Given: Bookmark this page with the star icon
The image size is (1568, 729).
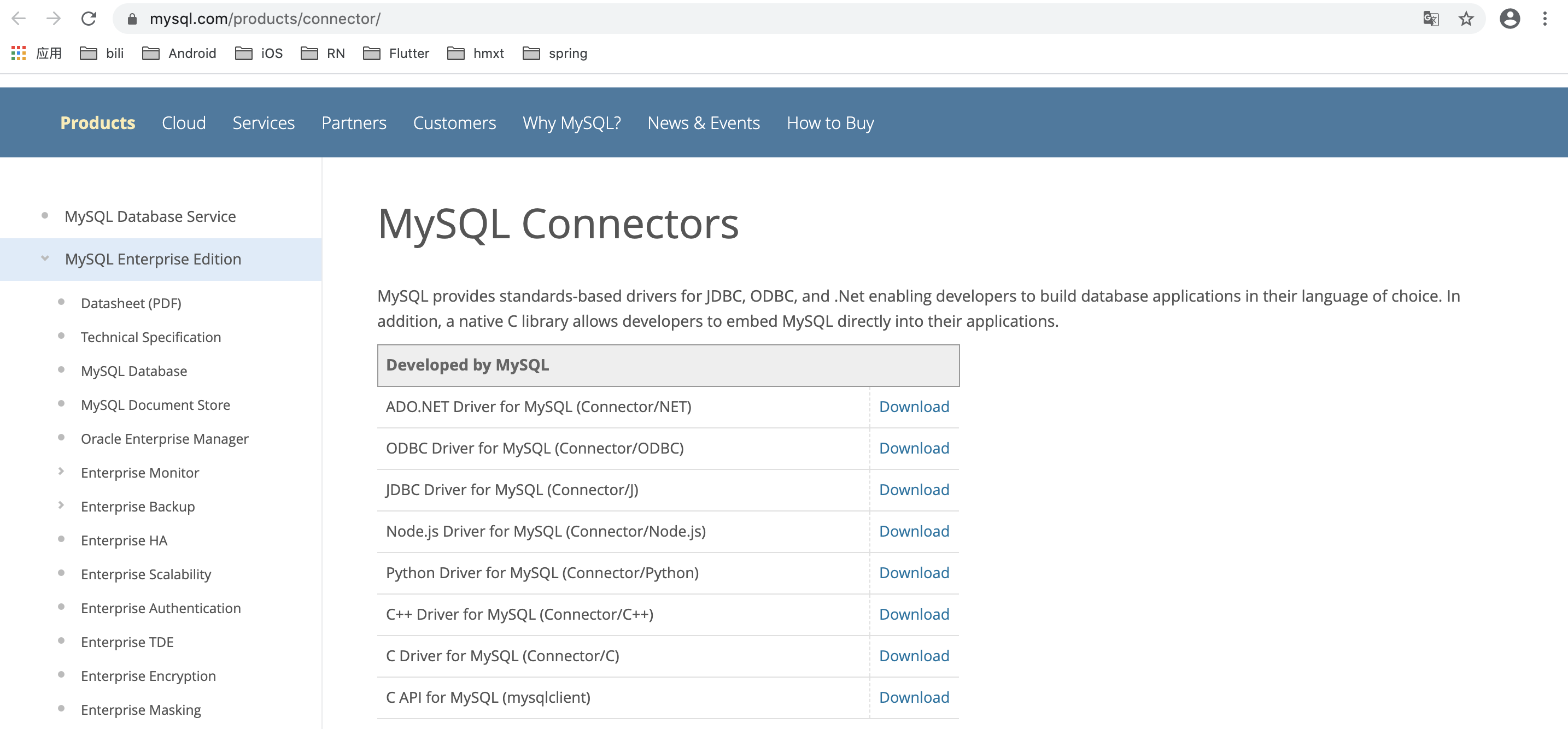Looking at the screenshot, I should (1466, 19).
